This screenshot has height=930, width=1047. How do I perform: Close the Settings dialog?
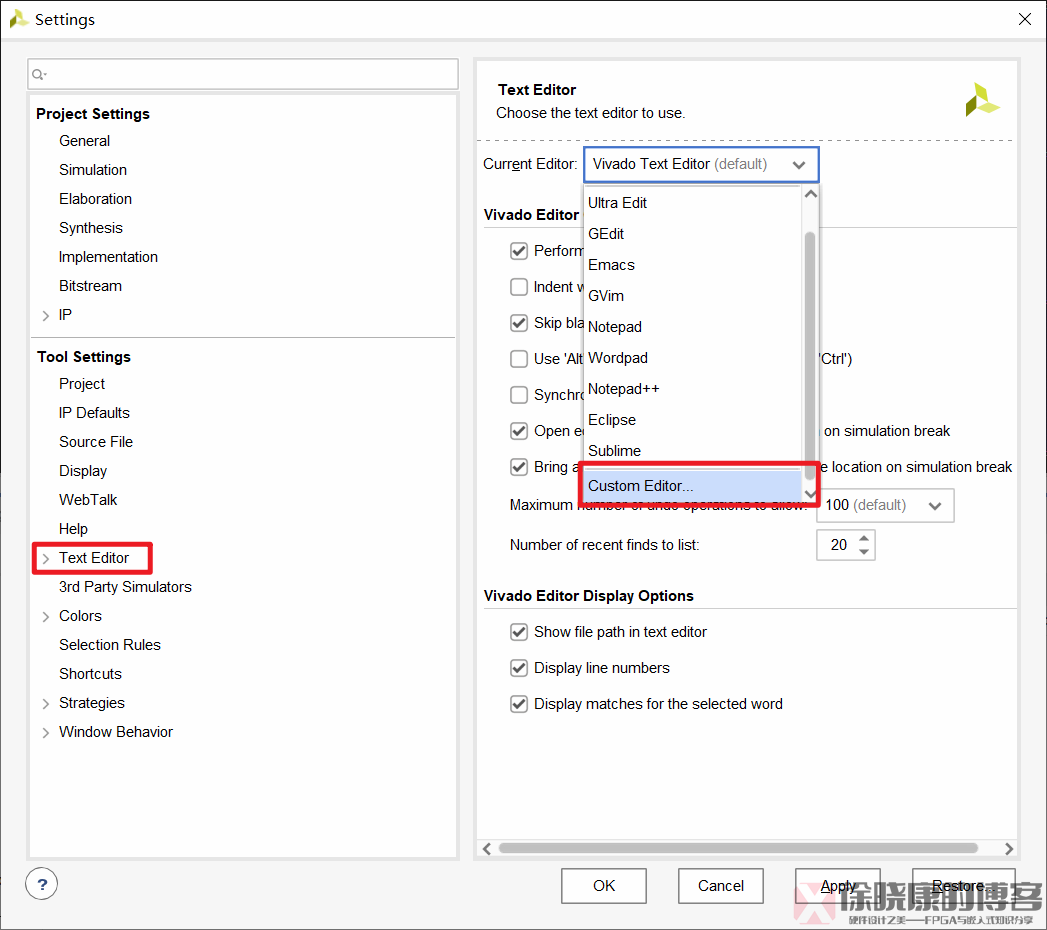(1024, 19)
